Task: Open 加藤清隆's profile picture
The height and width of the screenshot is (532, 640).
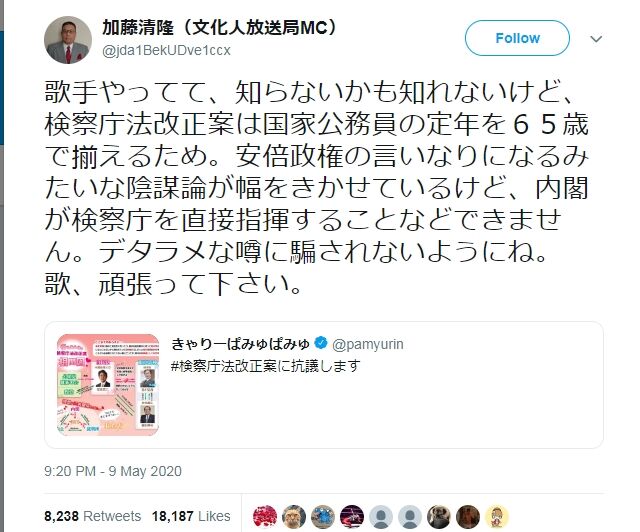Action: point(68,40)
